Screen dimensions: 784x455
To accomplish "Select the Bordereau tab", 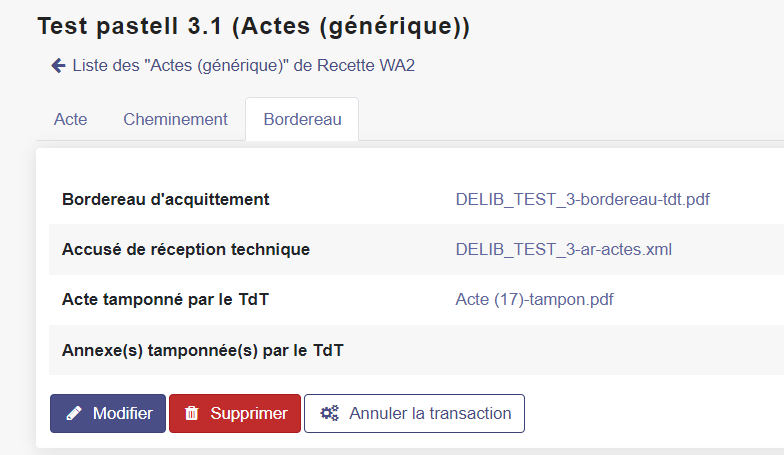I will pyautogui.click(x=302, y=119).
